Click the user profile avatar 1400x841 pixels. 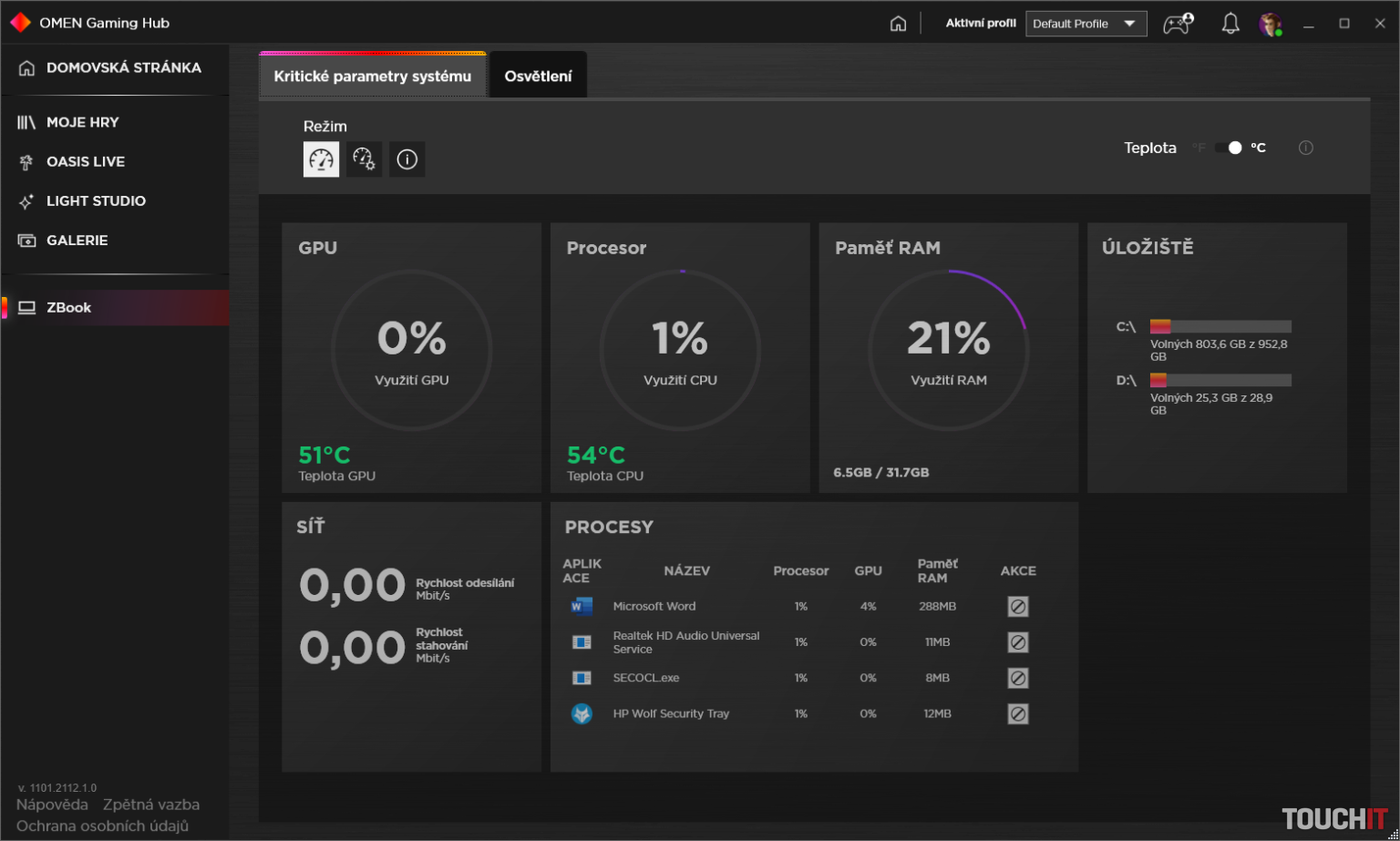pyautogui.click(x=1271, y=23)
